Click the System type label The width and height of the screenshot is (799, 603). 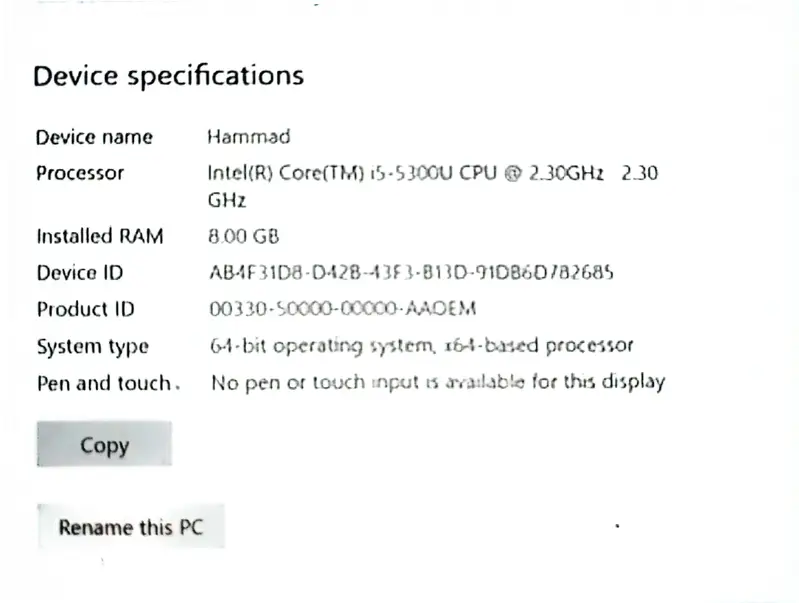pos(92,347)
